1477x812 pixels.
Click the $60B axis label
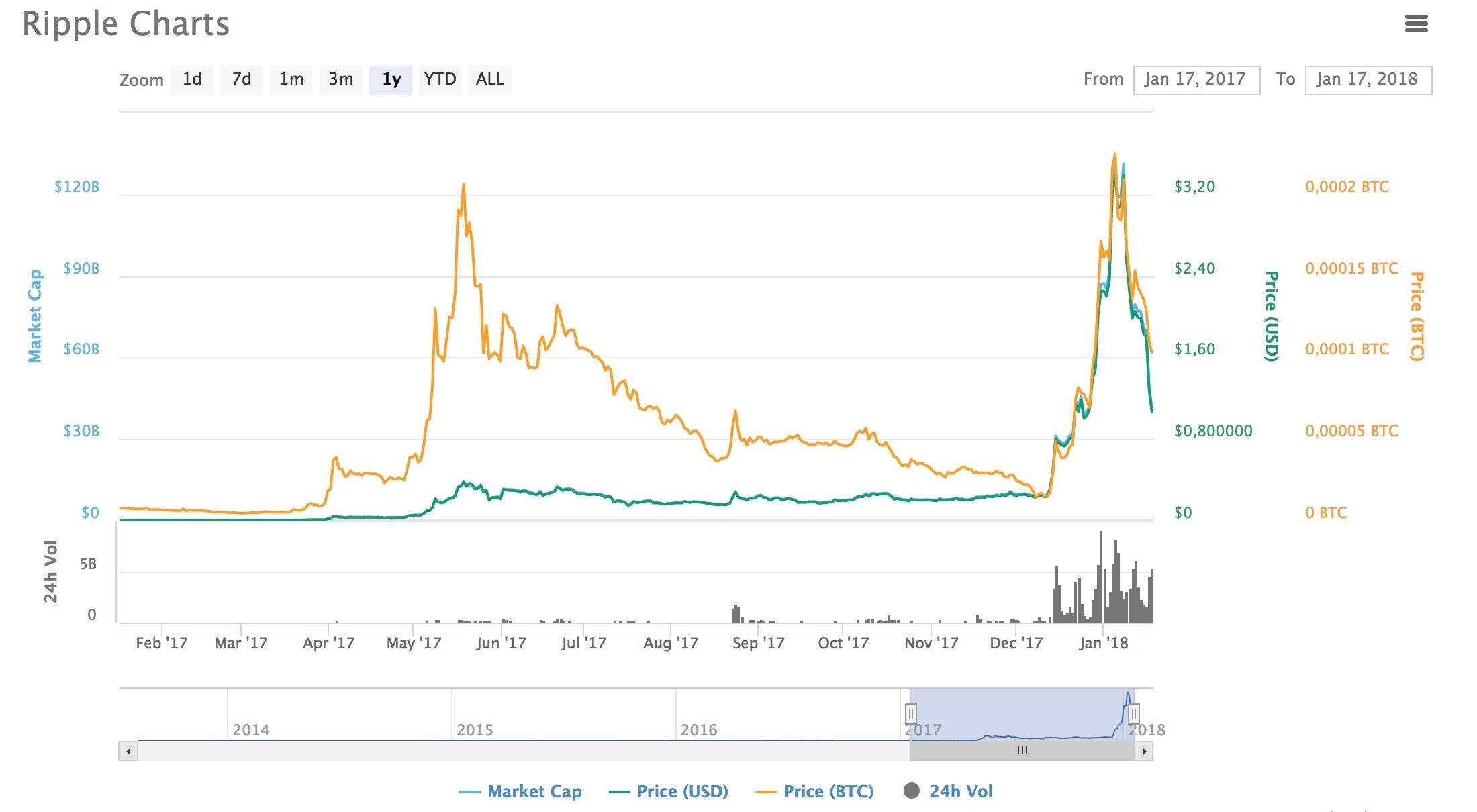[x=81, y=349]
